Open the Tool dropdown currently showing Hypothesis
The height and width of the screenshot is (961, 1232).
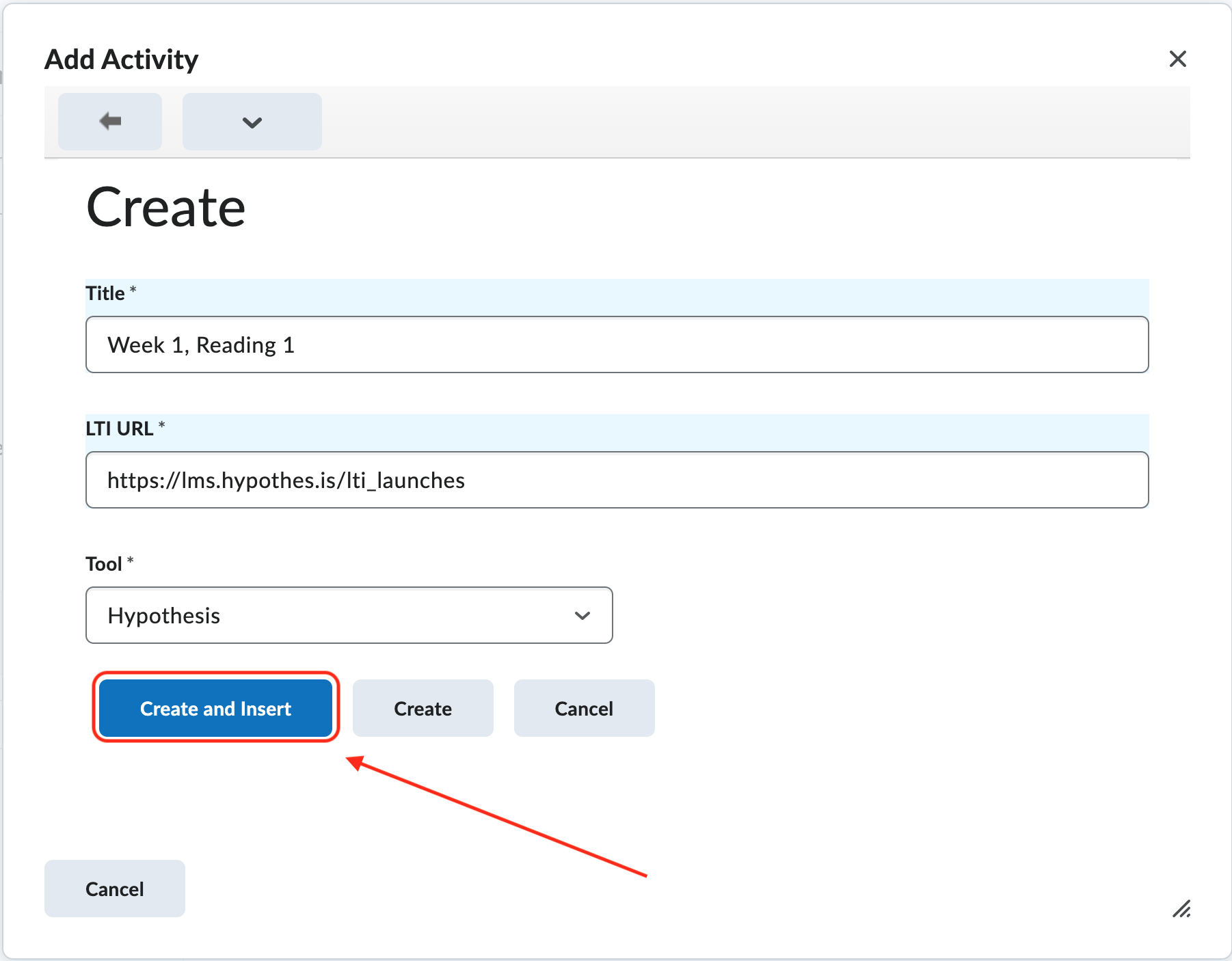click(349, 615)
